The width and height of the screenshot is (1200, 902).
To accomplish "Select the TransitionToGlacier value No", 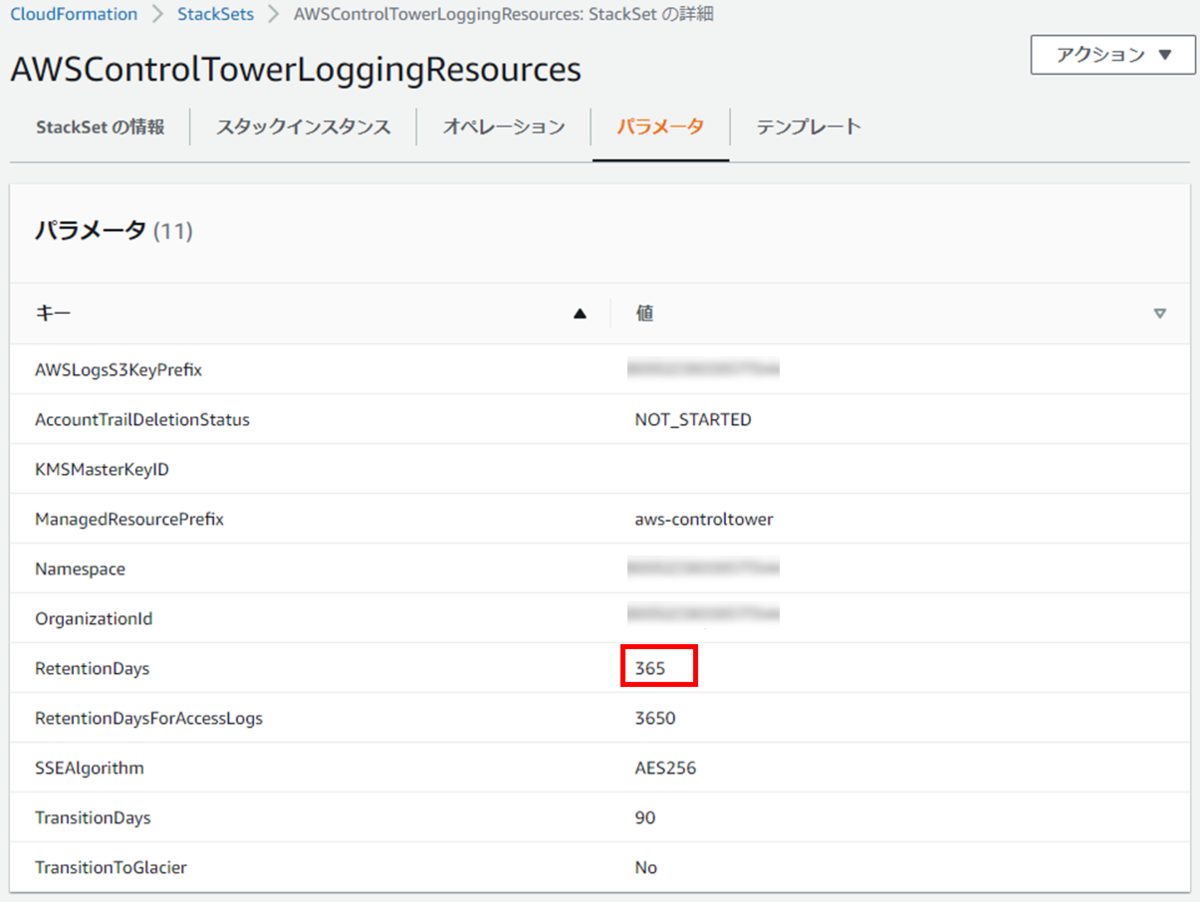I will pyautogui.click(x=645, y=867).
